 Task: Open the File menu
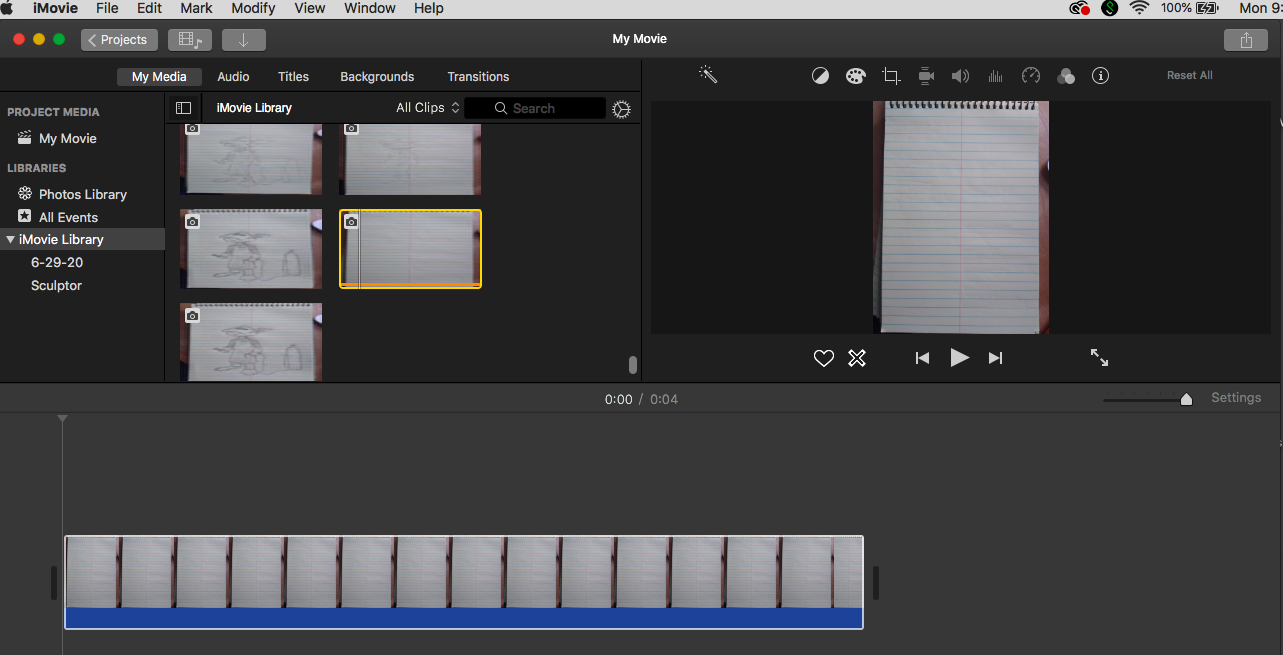[107, 8]
